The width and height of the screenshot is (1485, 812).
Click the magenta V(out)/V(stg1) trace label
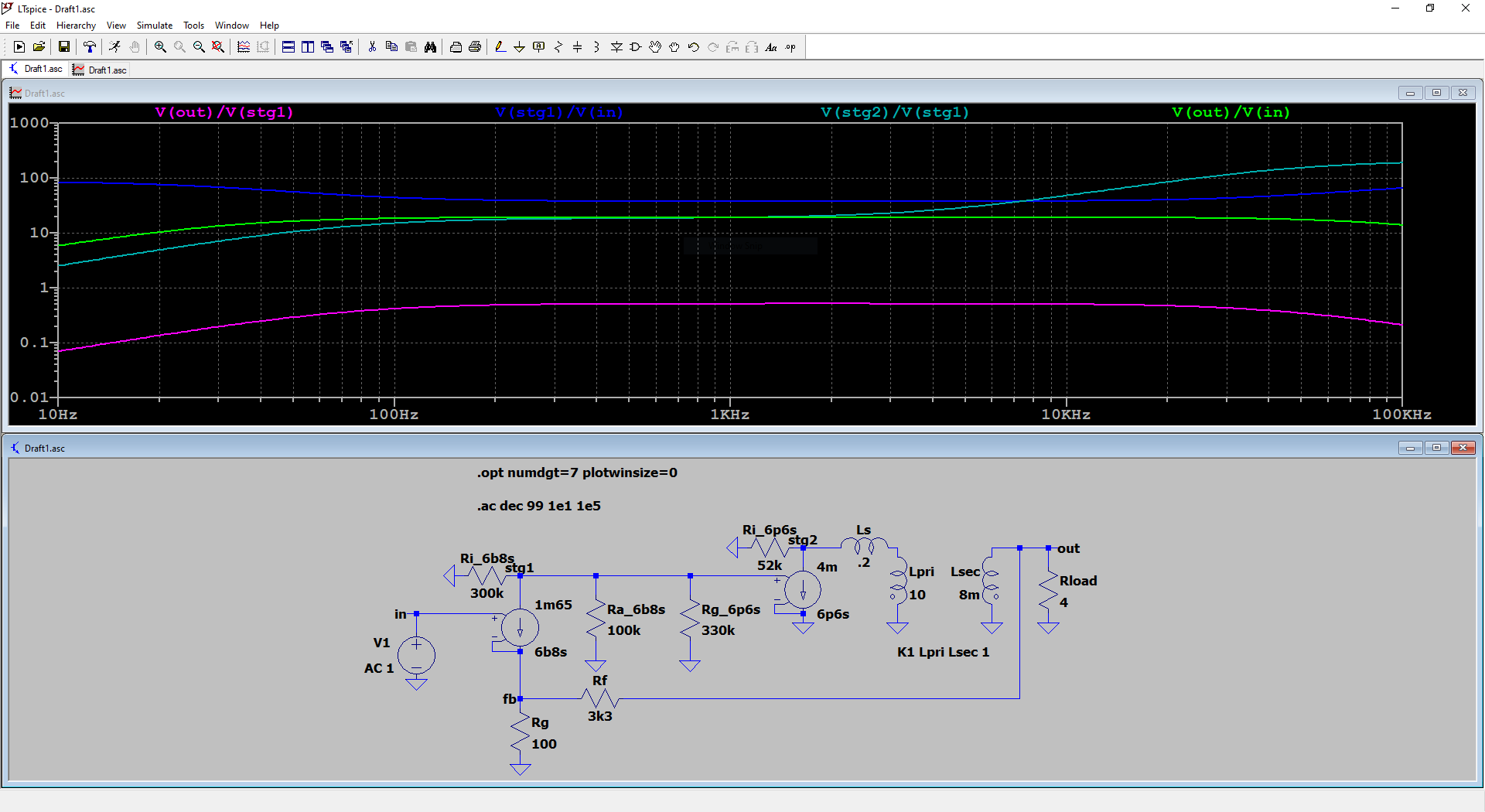coord(224,112)
